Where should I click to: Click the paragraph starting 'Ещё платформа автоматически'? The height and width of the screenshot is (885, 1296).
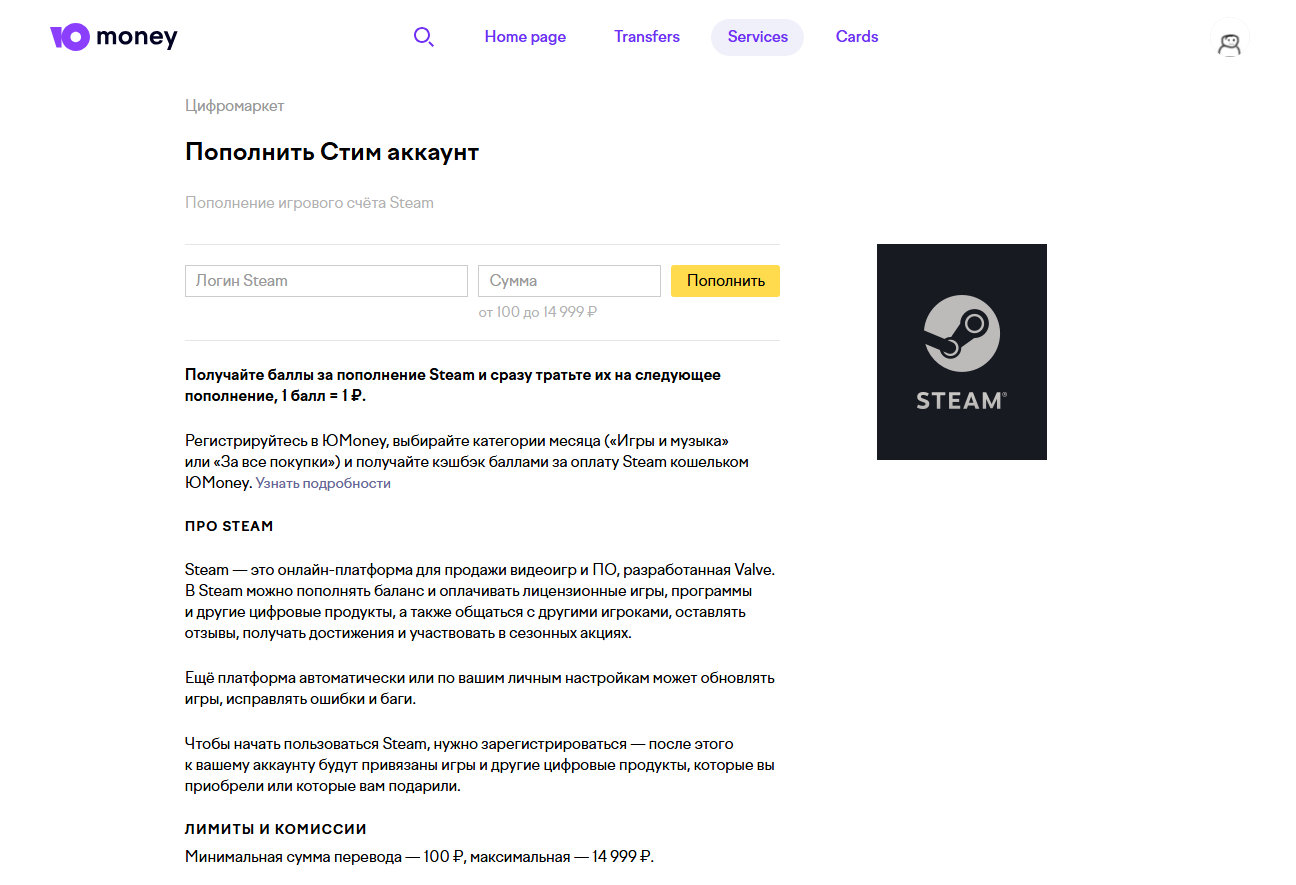point(480,688)
